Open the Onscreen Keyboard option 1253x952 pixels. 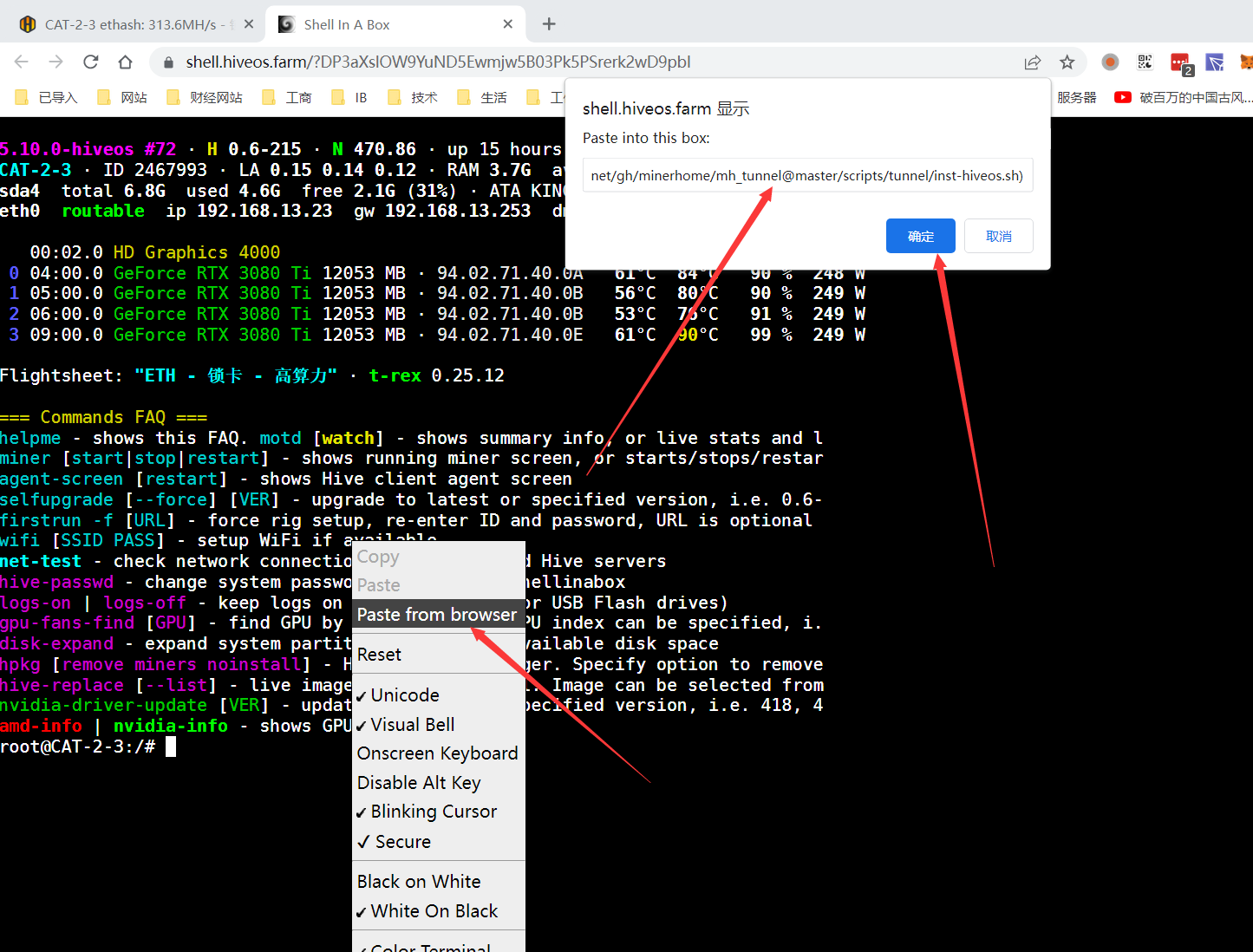coord(439,753)
